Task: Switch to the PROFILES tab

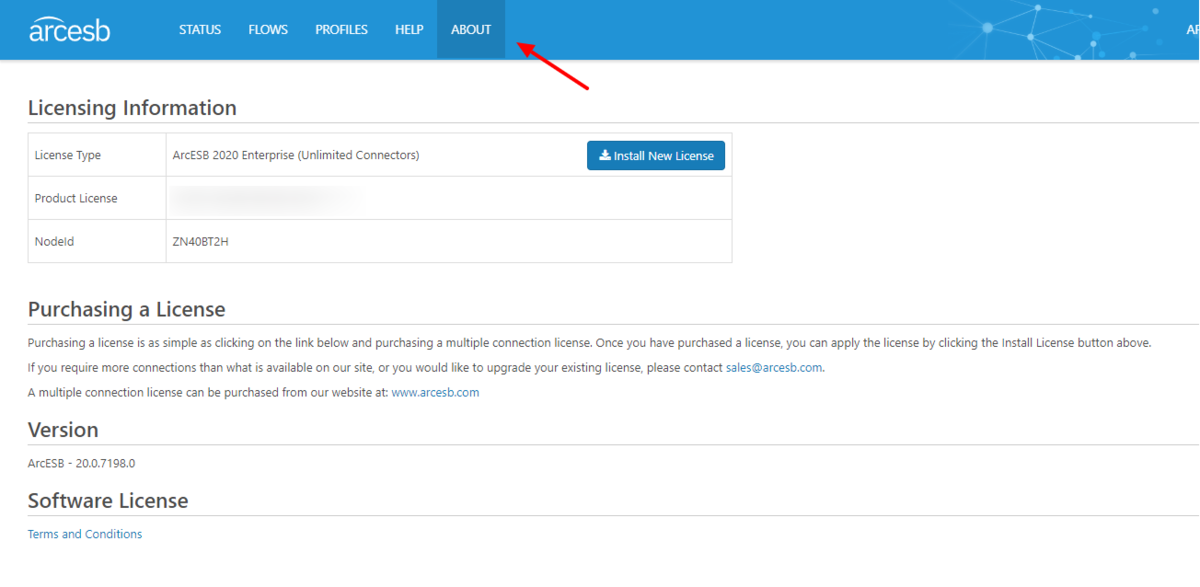Action: [341, 30]
